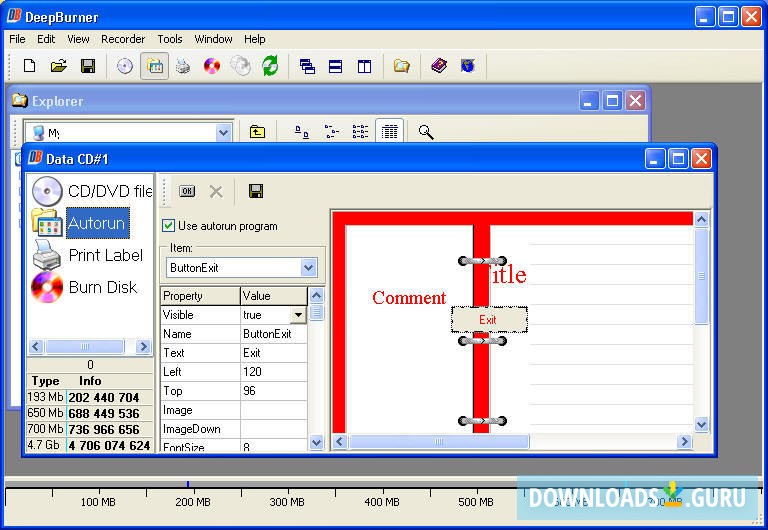Select the 650 Mb disc size row

[90, 413]
